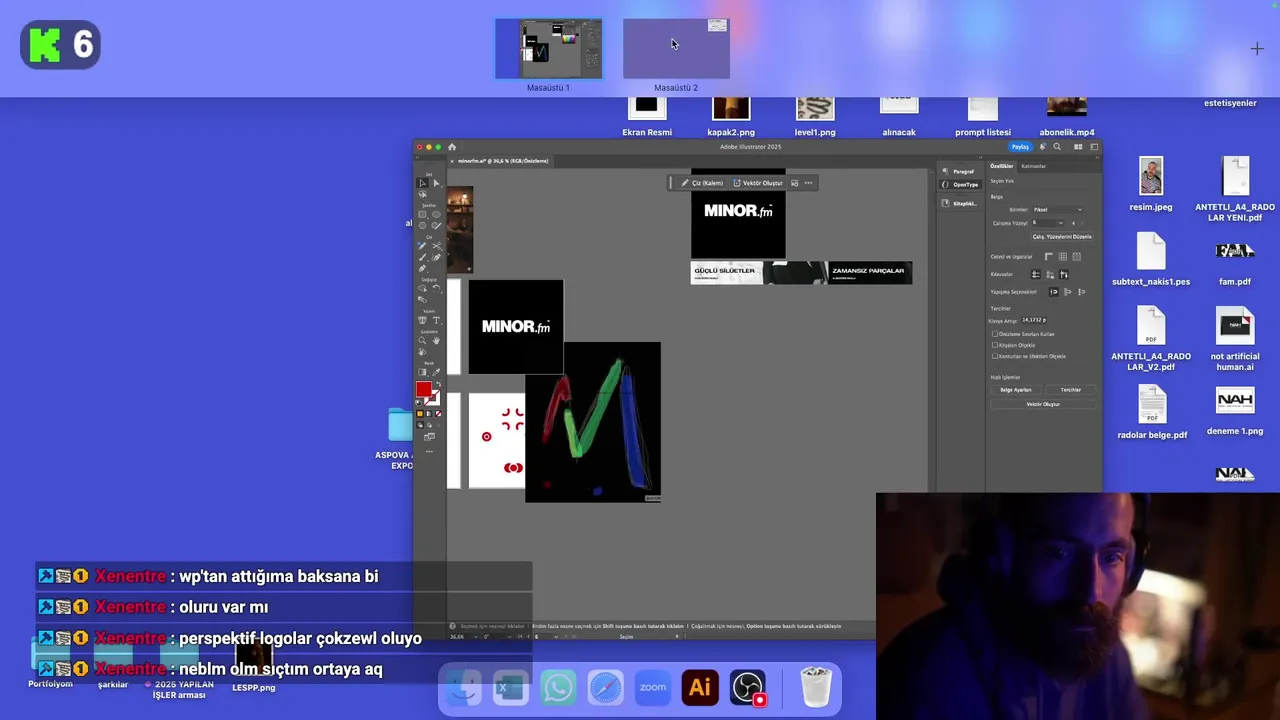
Task: Set paint mode to None swatch
Action: coord(438,413)
